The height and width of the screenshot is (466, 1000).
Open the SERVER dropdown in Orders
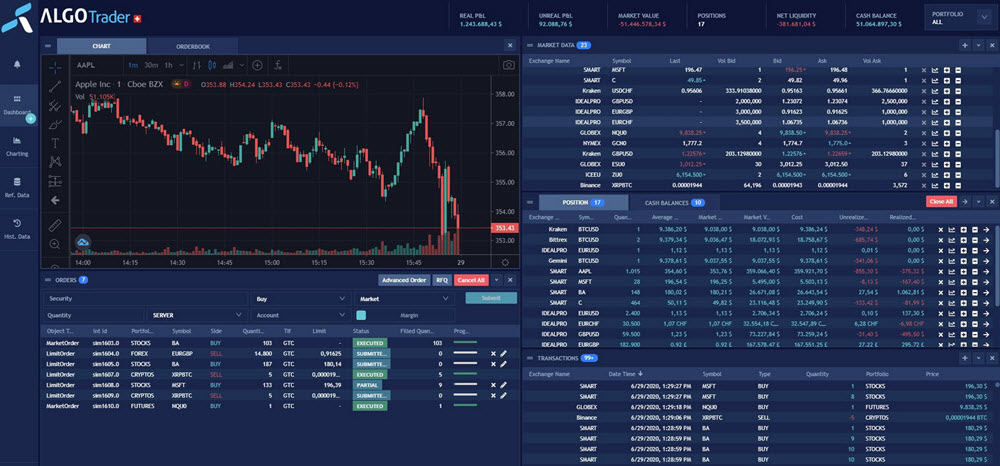[197, 315]
